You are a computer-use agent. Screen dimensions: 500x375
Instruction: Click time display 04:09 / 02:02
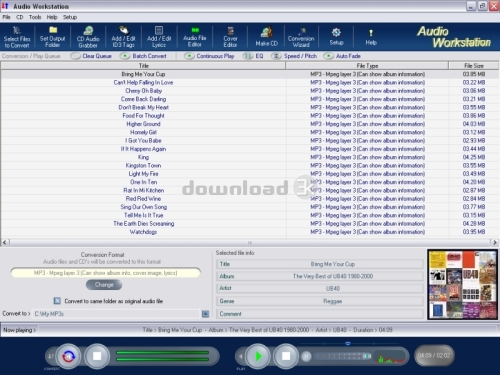(434, 356)
